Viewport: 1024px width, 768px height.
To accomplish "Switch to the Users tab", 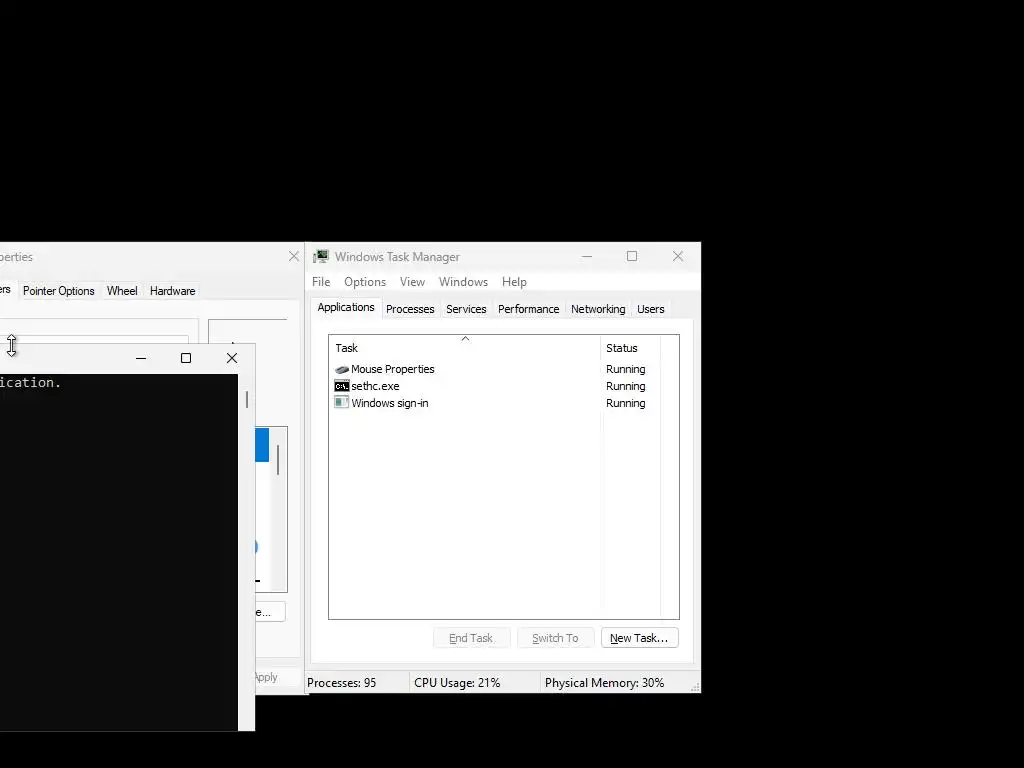I will [650, 309].
